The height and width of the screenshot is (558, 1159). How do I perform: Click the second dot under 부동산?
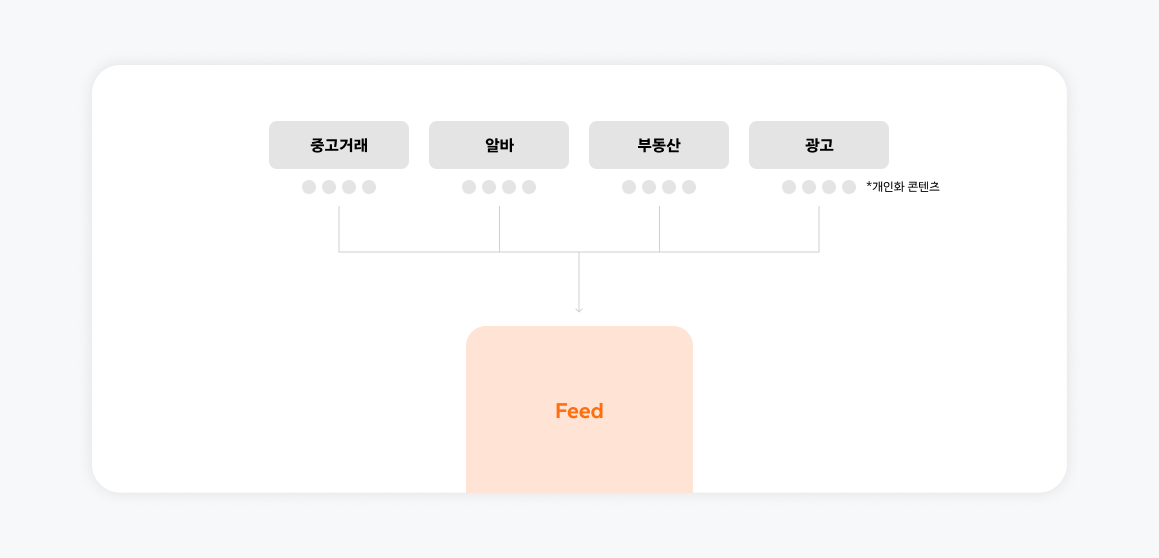[x=649, y=187]
